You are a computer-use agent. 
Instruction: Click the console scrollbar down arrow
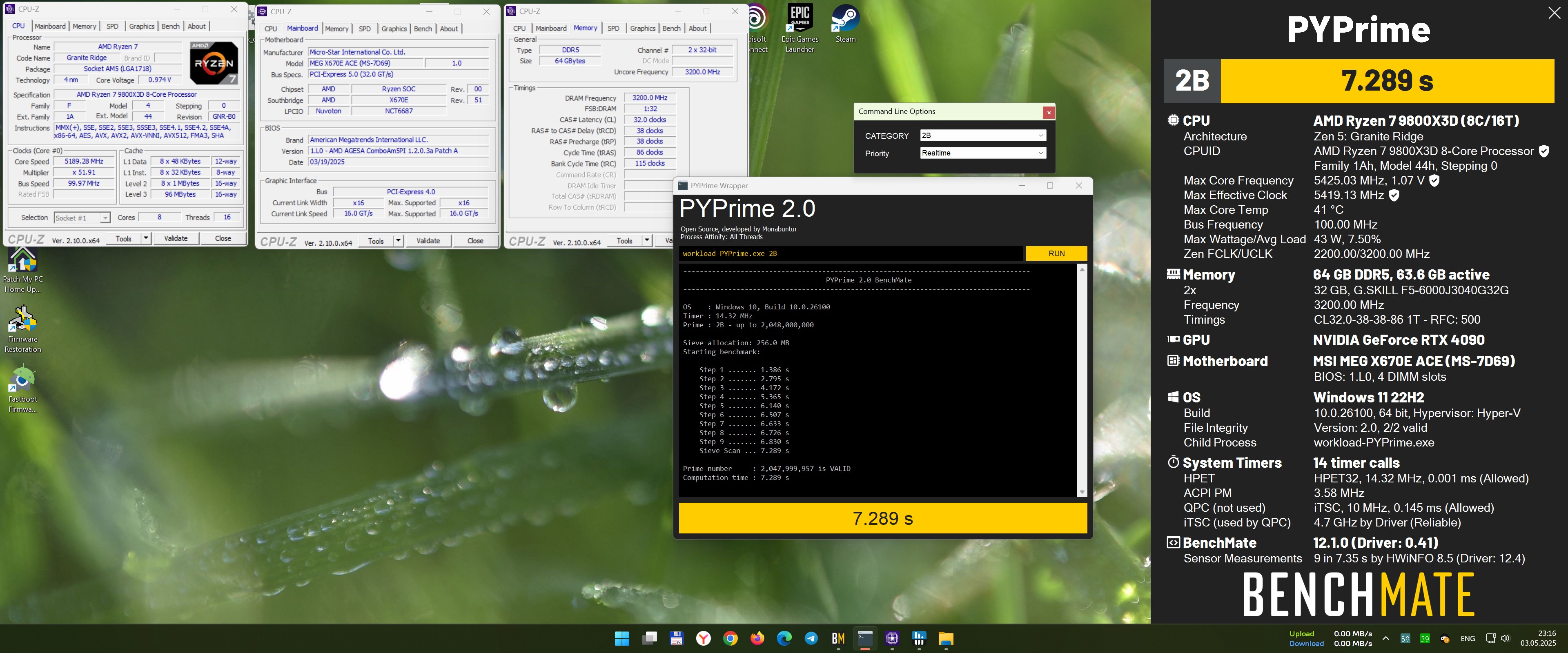tap(1082, 492)
